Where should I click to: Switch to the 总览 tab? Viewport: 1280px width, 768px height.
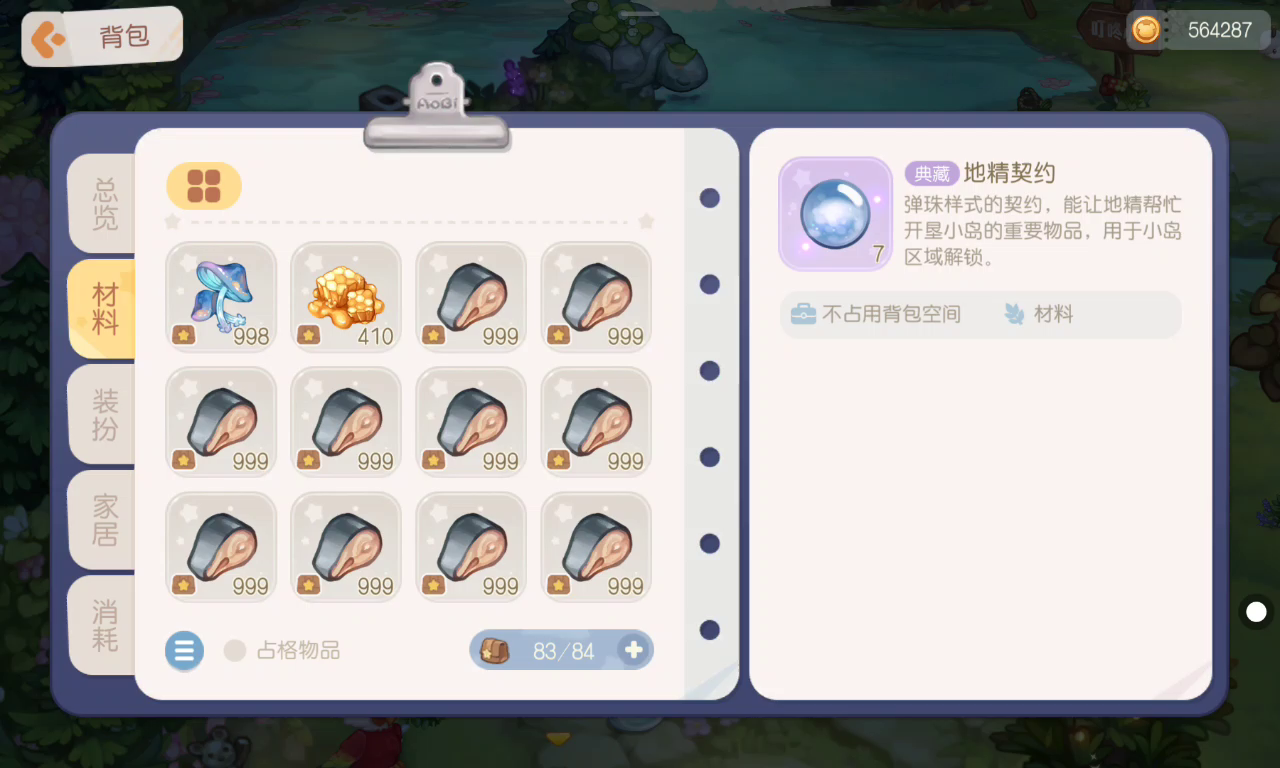[x=104, y=203]
